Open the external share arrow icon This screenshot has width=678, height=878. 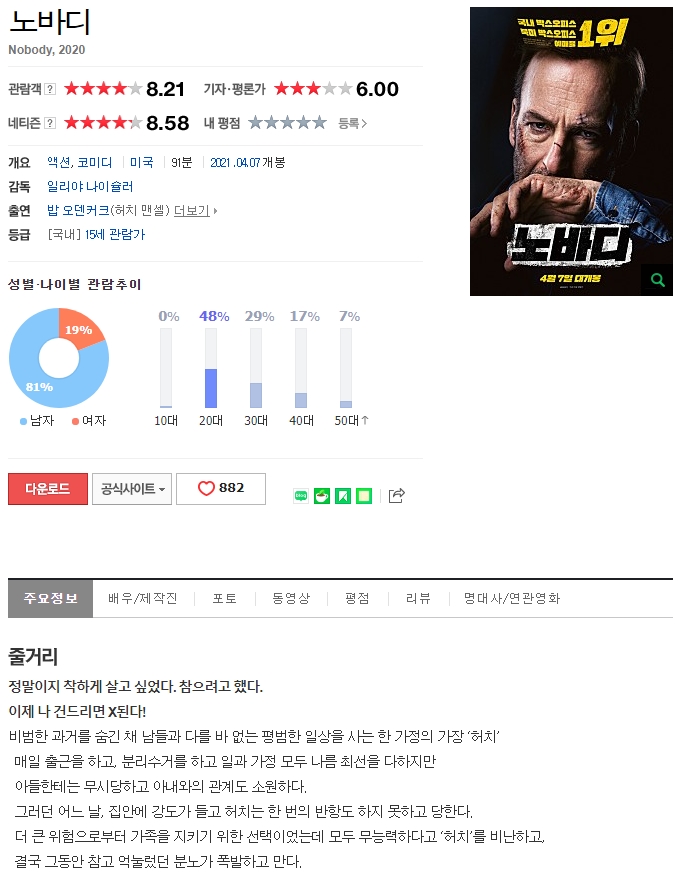tap(396, 496)
